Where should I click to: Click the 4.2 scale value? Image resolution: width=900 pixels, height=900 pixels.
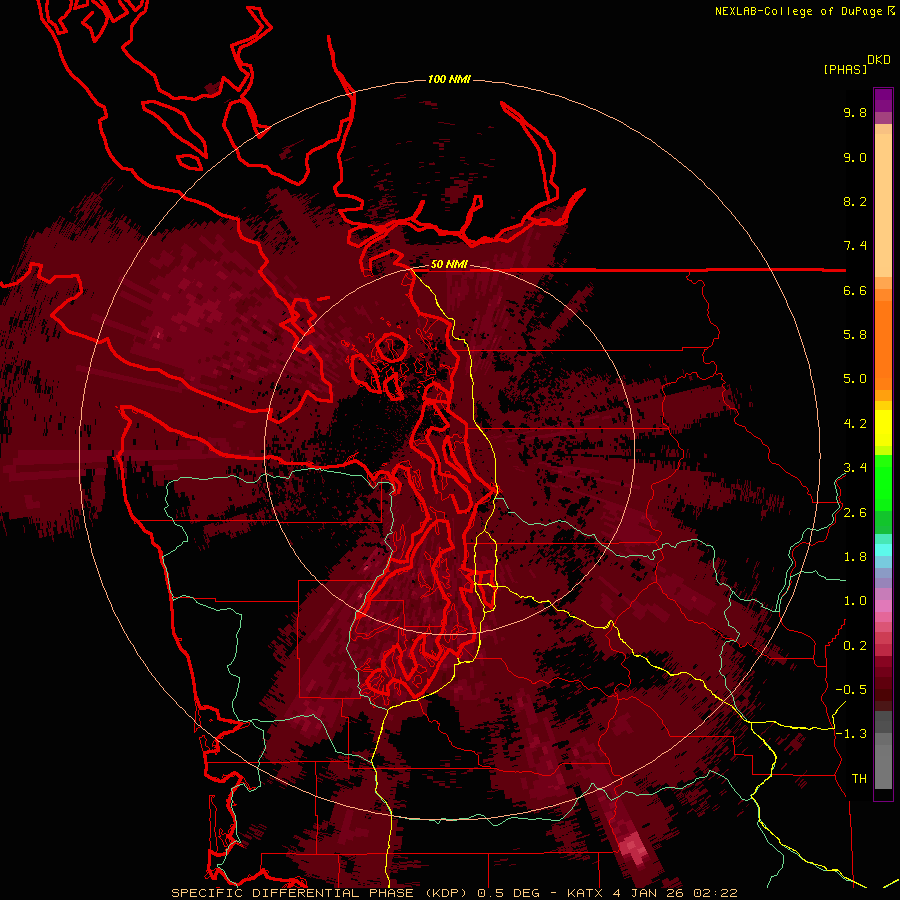click(855, 424)
